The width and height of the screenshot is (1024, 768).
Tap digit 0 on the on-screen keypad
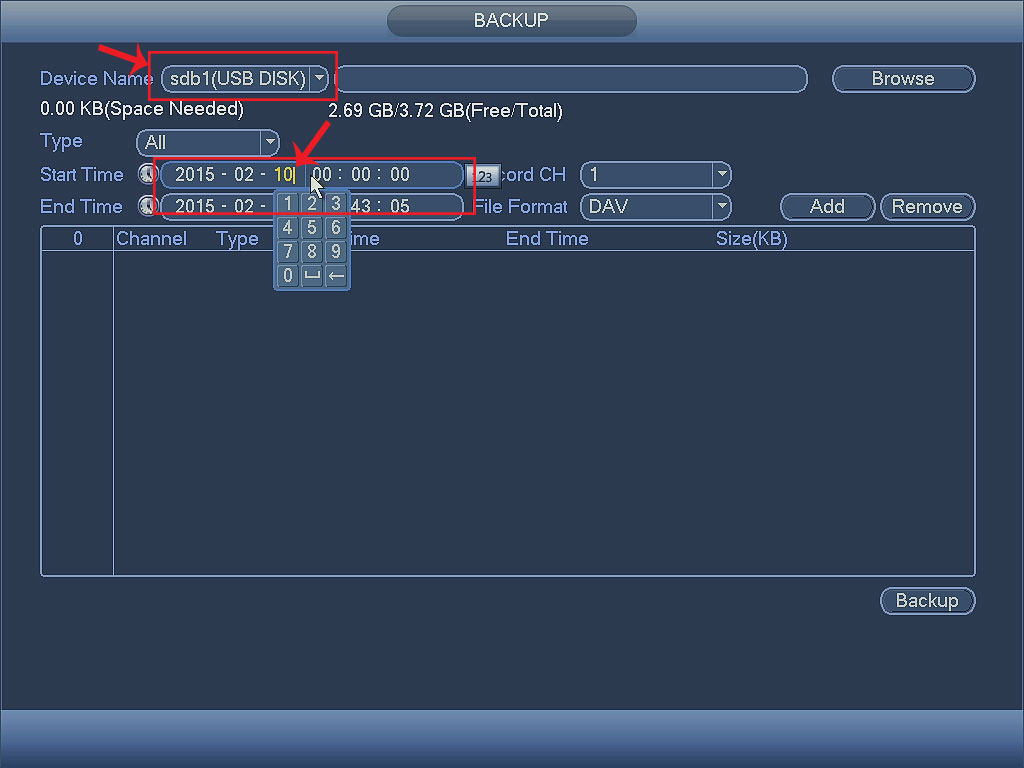288,276
